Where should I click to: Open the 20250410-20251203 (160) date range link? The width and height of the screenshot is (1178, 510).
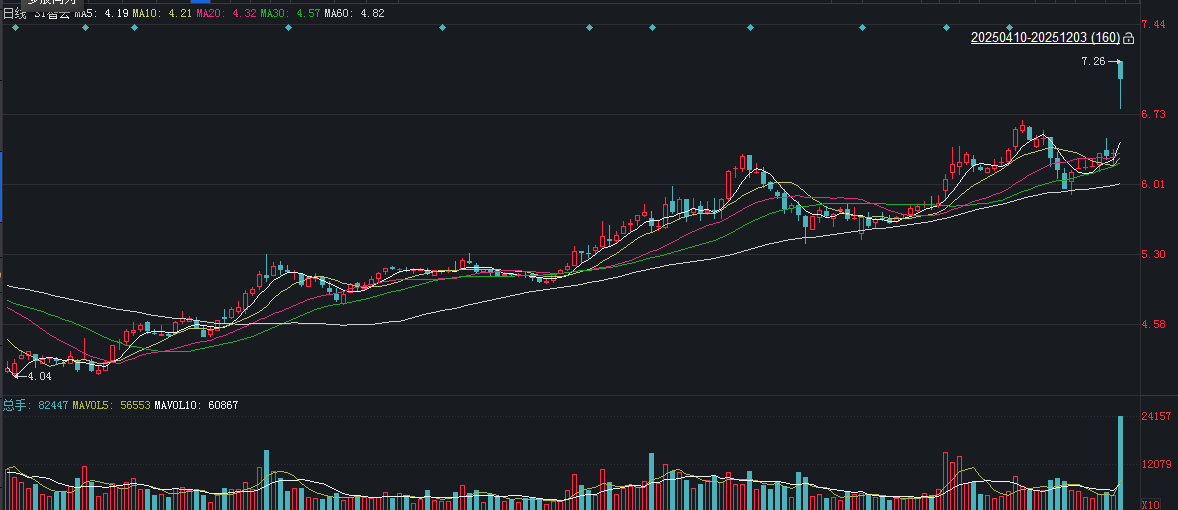tap(1045, 38)
